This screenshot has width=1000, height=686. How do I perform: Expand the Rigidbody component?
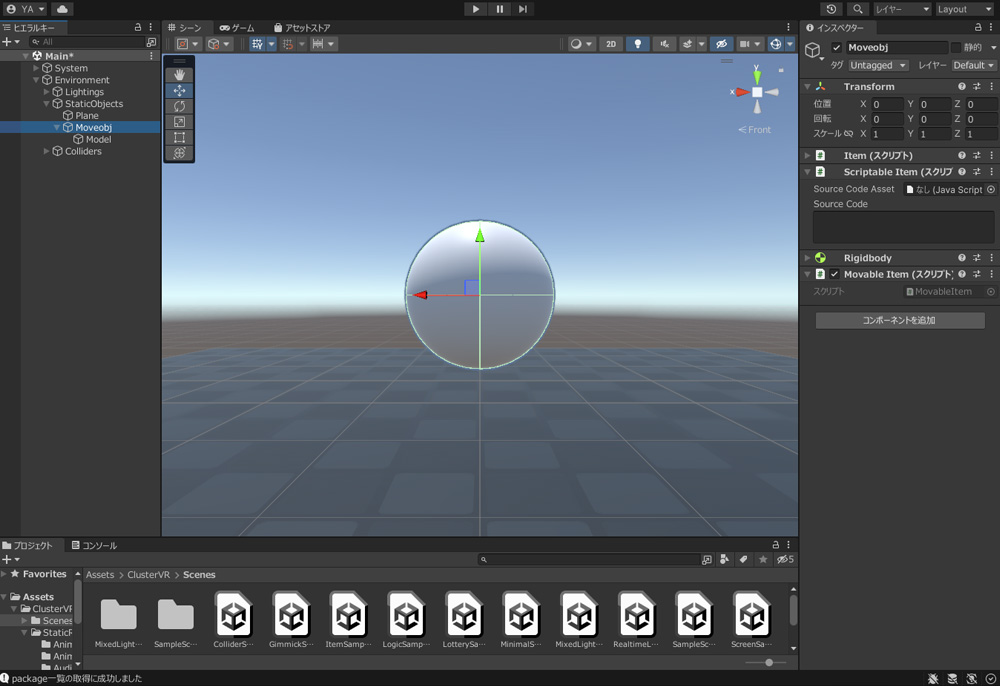[x=808, y=258]
